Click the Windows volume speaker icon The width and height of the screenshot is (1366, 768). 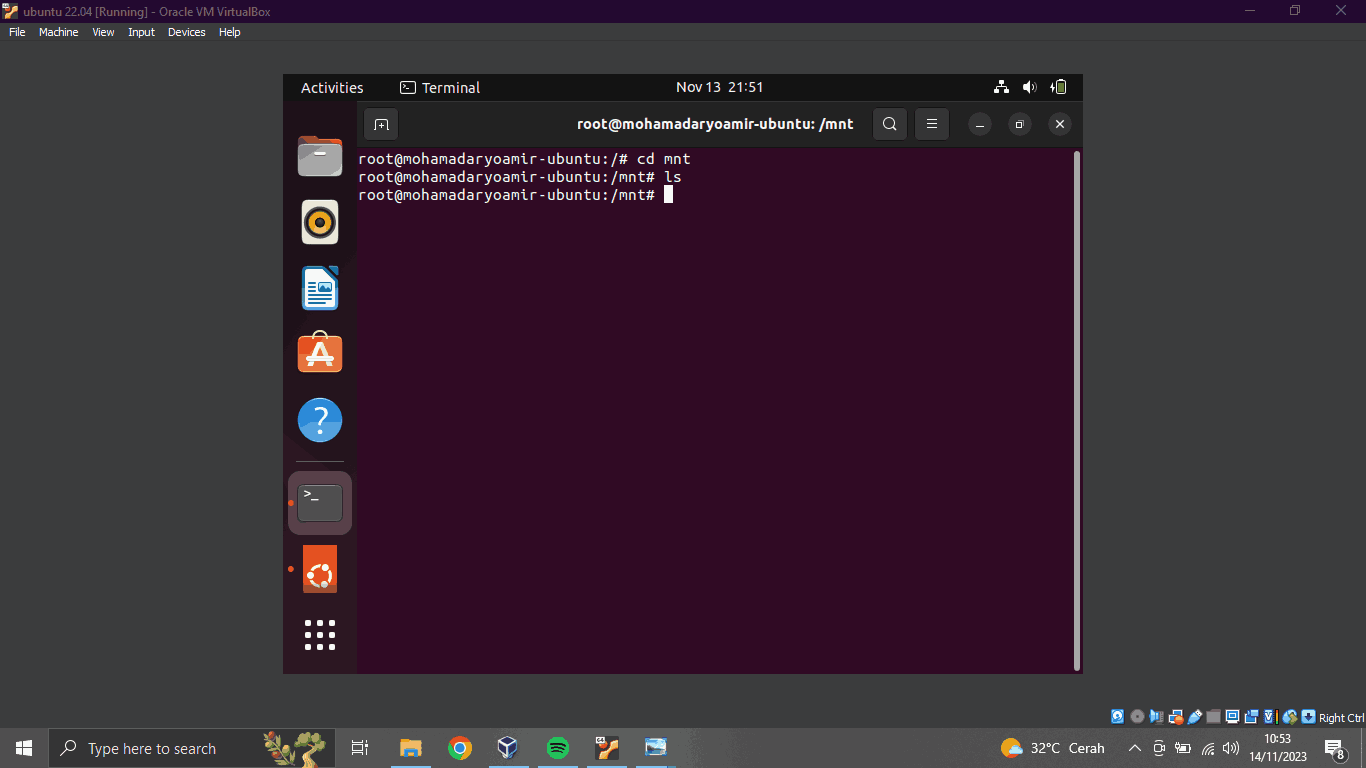tap(1231, 748)
